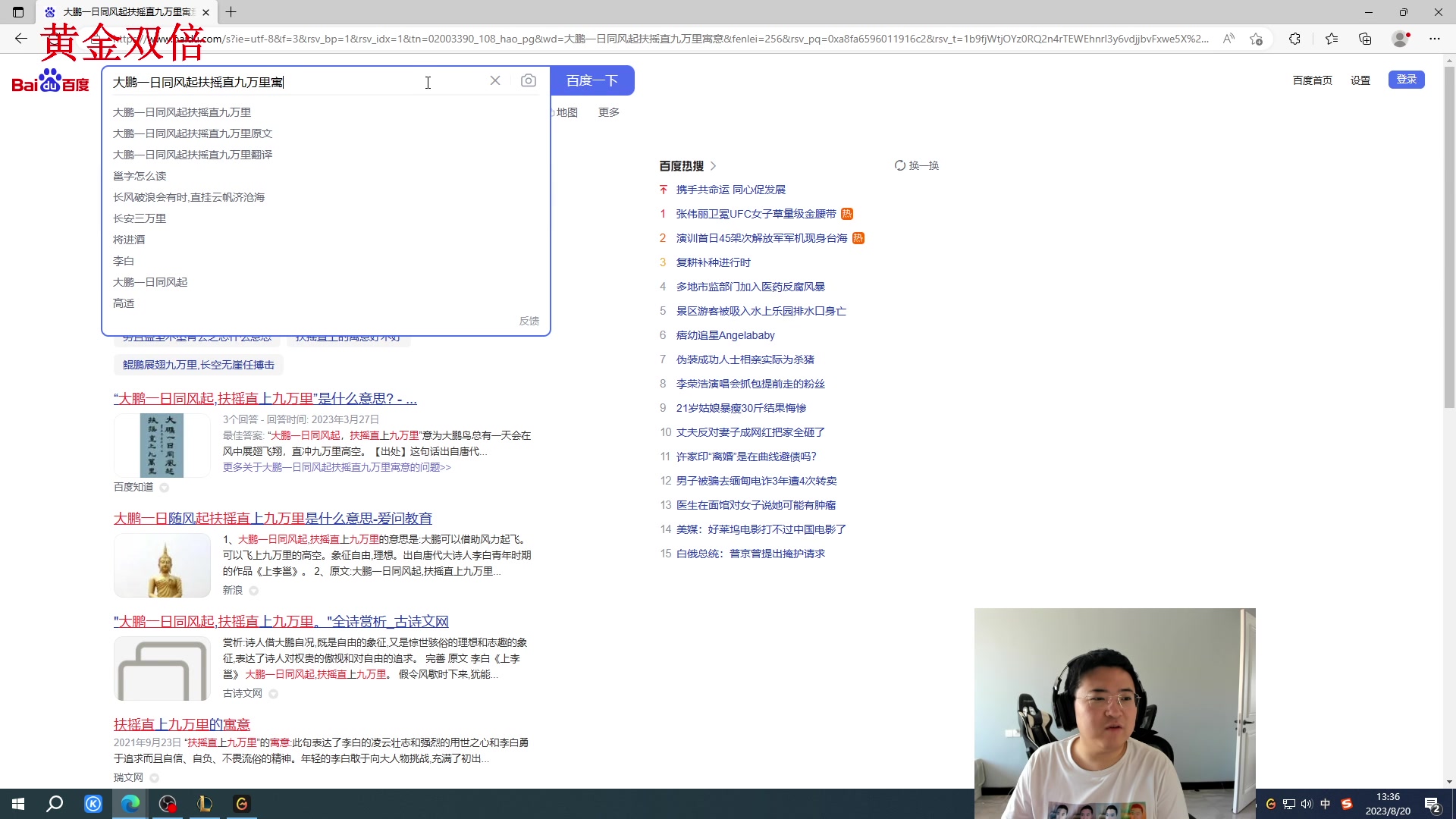
Task: Open browser settings ellipsis menu
Action: 1435,39
